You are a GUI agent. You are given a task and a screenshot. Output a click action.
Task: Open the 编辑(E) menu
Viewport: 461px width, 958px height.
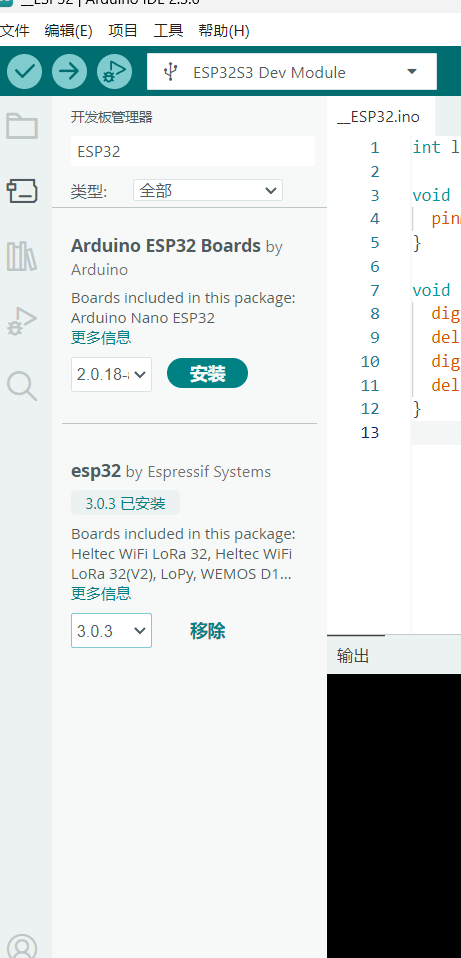68,31
